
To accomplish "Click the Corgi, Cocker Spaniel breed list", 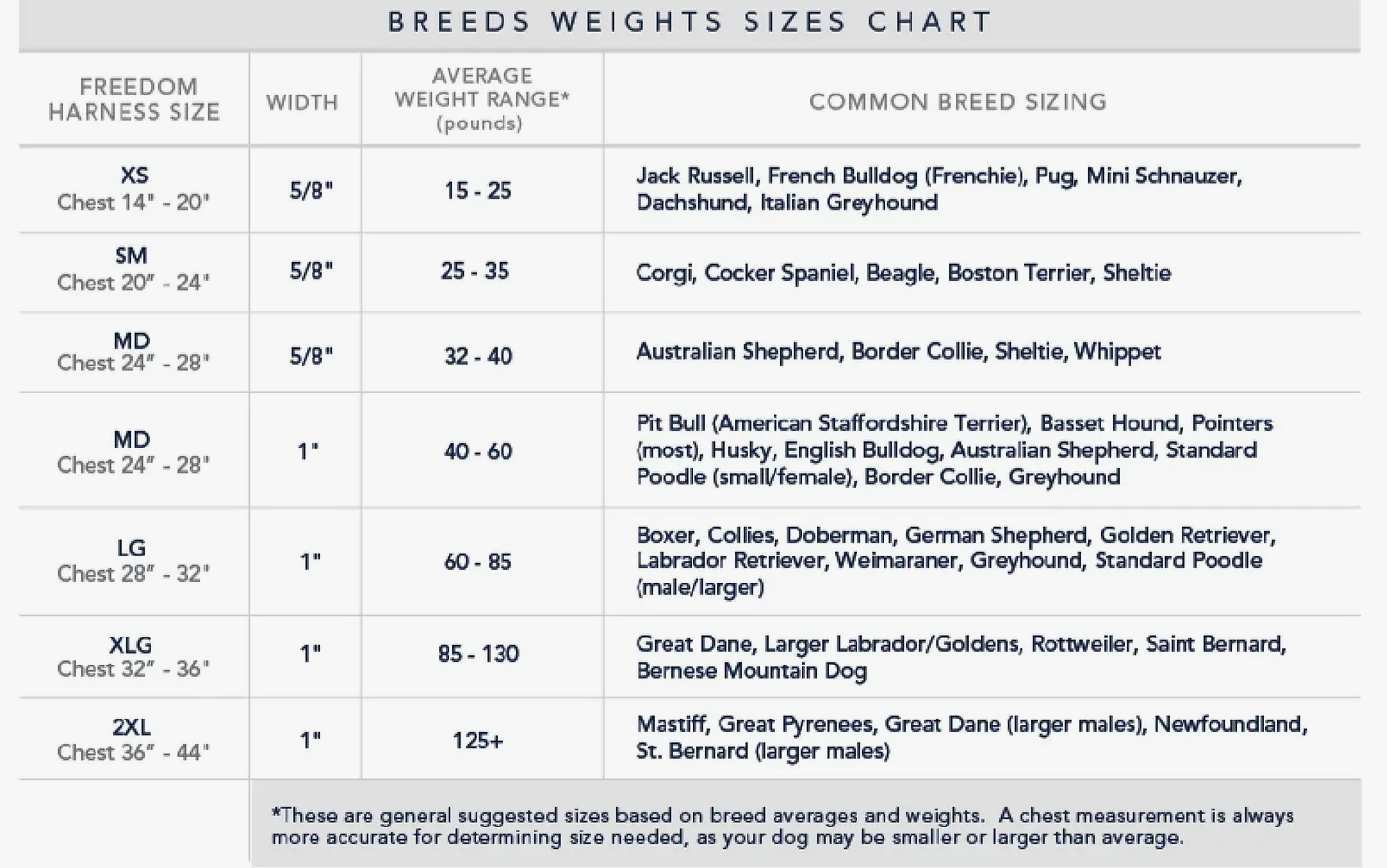I will (x=903, y=273).
